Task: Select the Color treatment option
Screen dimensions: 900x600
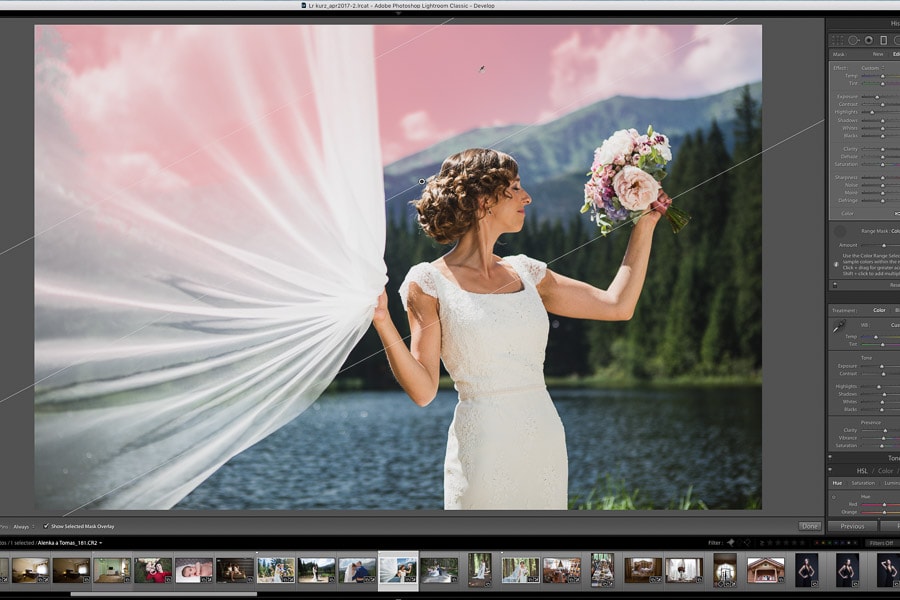Action: tap(879, 310)
